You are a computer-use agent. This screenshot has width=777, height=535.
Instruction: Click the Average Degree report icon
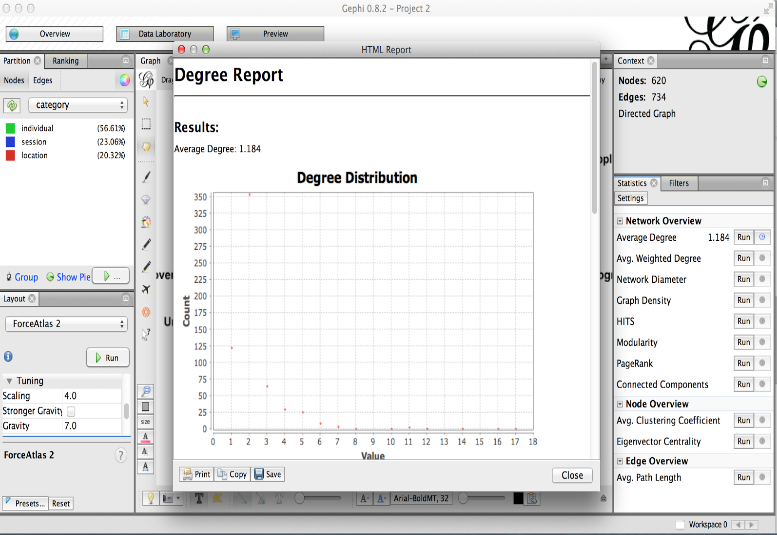point(762,237)
